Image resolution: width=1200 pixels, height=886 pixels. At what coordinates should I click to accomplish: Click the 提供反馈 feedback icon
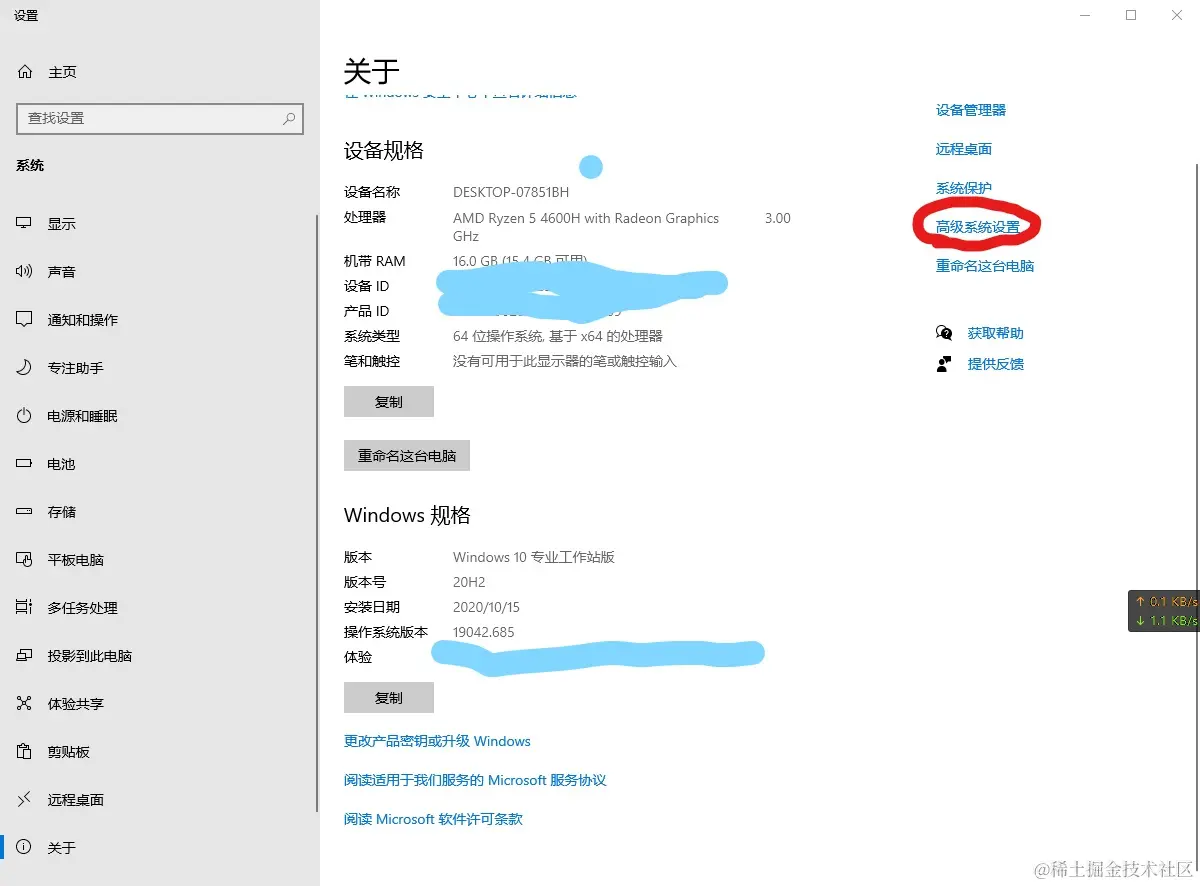[943, 364]
